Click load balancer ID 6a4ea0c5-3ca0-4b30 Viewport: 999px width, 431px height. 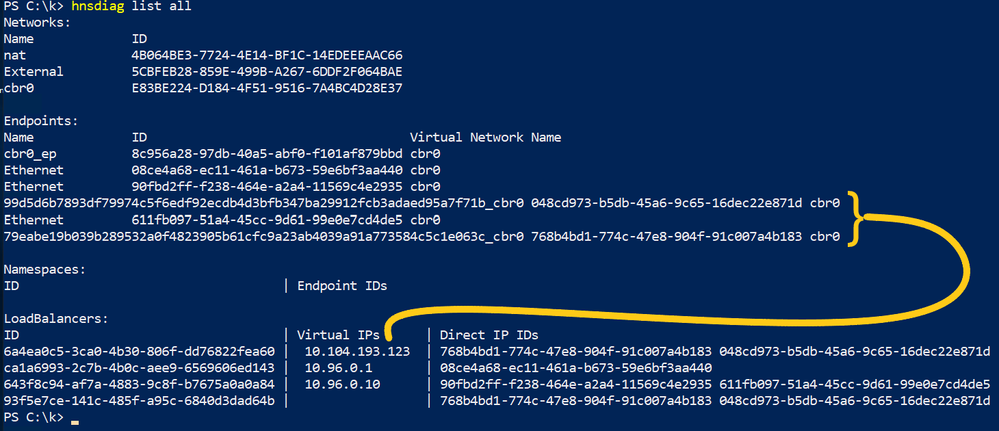pyautogui.click(x=138, y=352)
